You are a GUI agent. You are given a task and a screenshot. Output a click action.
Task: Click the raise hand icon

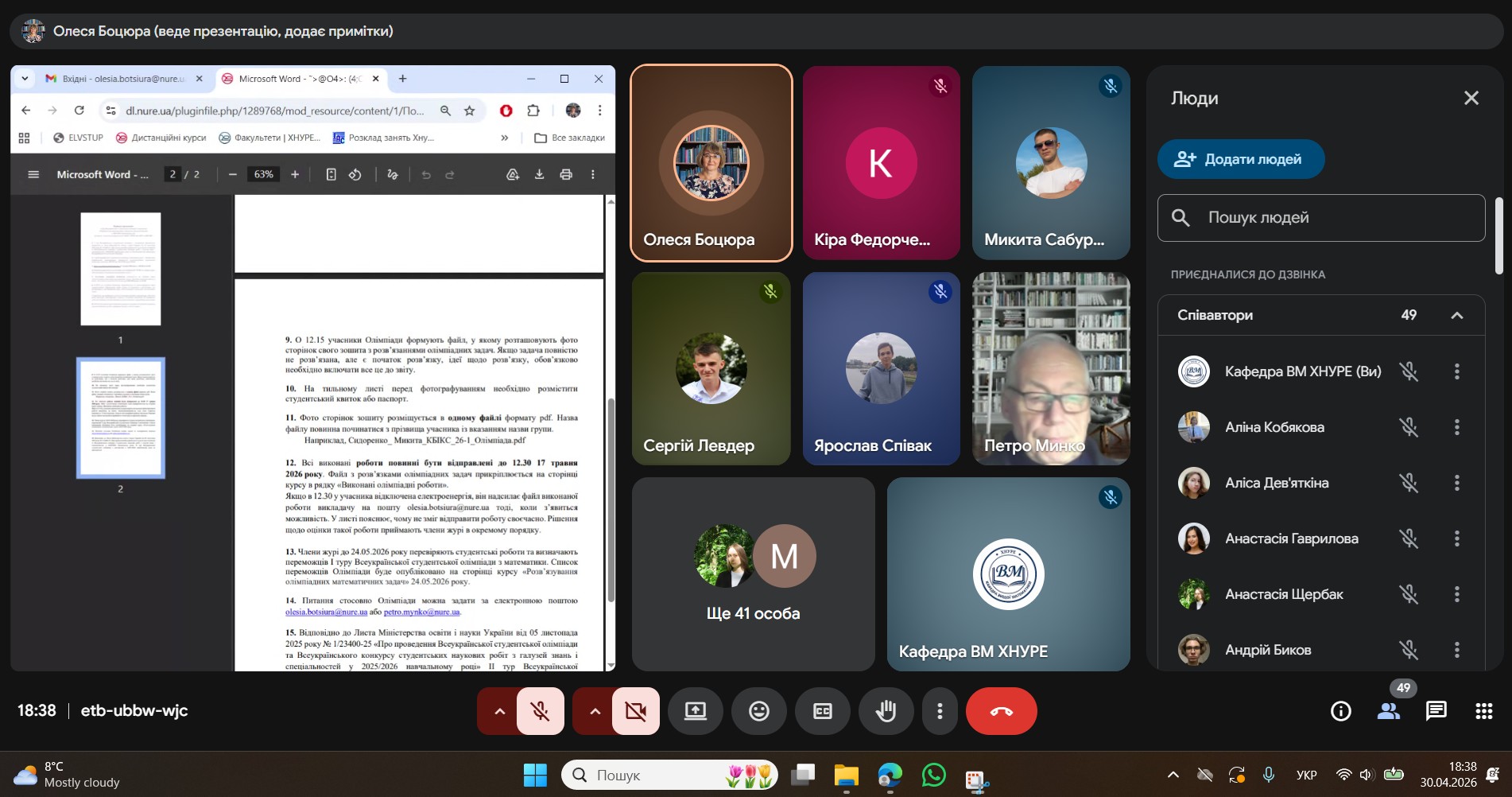click(886, 711)
